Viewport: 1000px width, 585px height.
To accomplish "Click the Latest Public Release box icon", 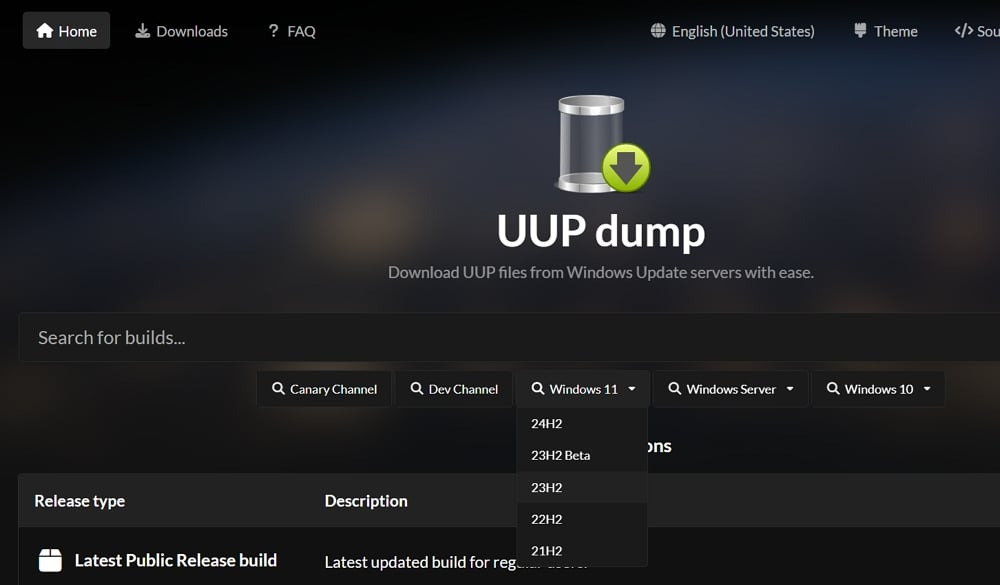I will pos(50,560).
